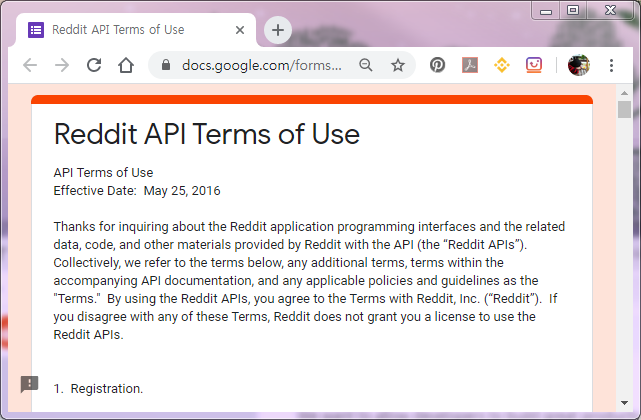641x420 pixels.
Task: Report a problem via feedback icon
Action: 29,384
